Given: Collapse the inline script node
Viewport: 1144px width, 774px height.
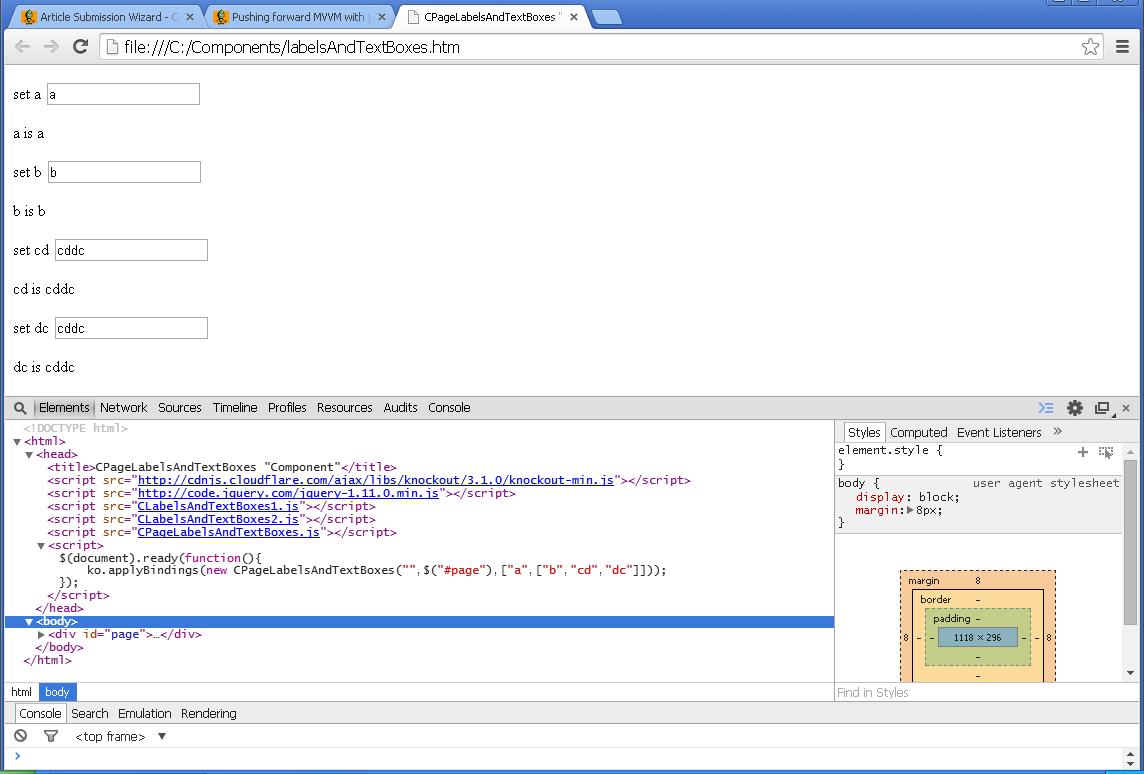Looking at the screenshot, I should pyautogui.click(x=41, y=546).
